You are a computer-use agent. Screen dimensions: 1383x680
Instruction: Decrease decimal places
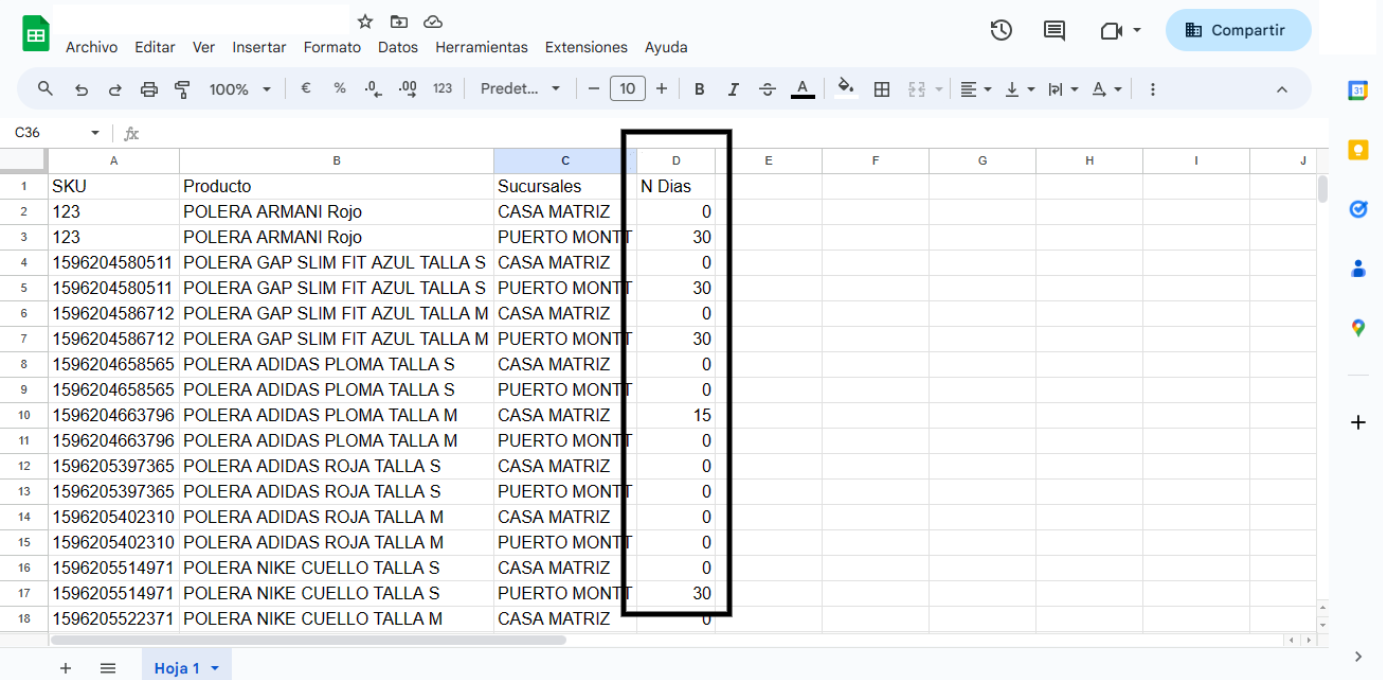point(373,89)
